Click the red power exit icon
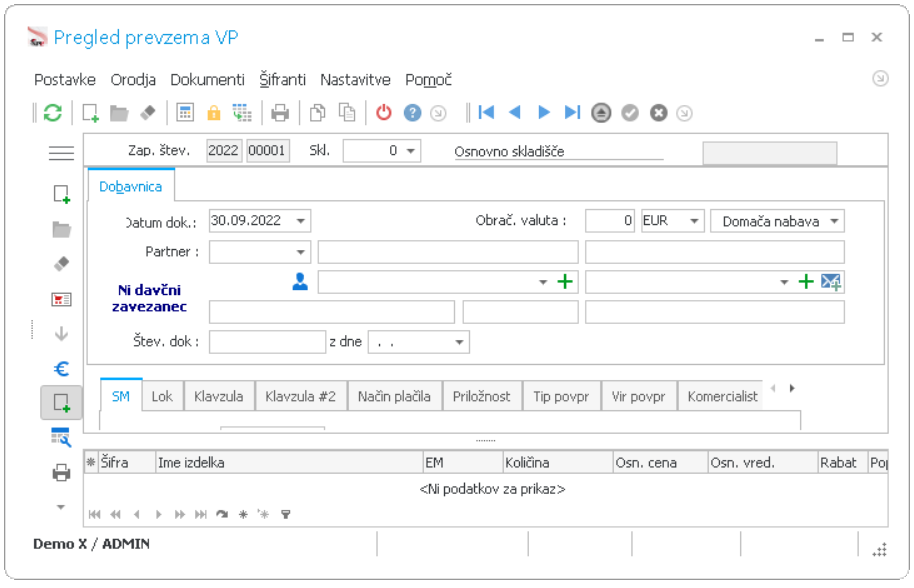 [x=384, y=112]
